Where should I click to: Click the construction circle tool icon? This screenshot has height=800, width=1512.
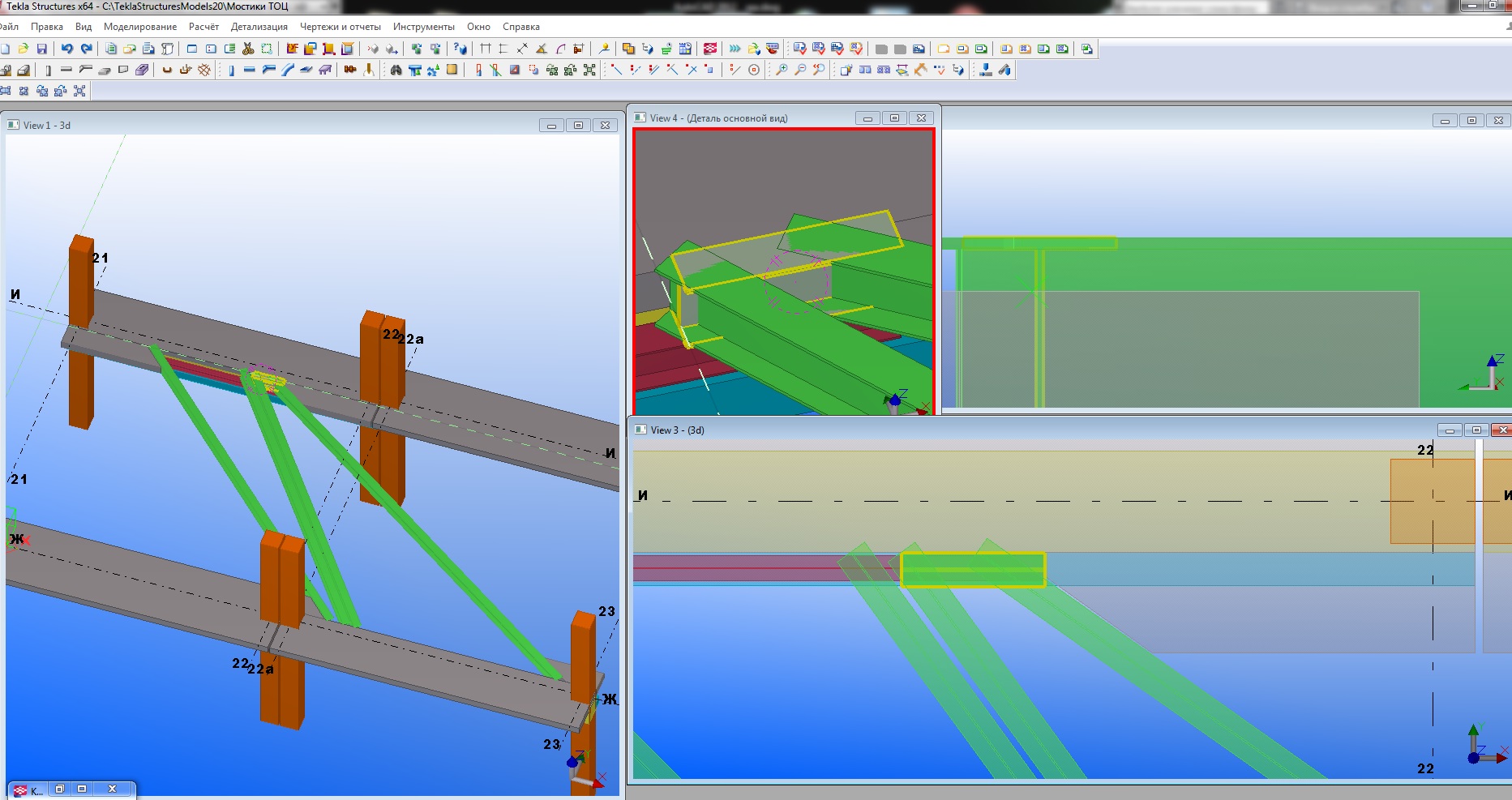click(754, 70)
